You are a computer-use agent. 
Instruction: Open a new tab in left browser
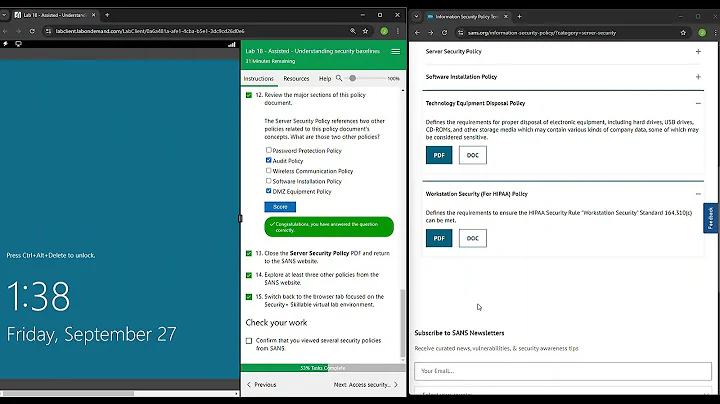click(107, 15)
